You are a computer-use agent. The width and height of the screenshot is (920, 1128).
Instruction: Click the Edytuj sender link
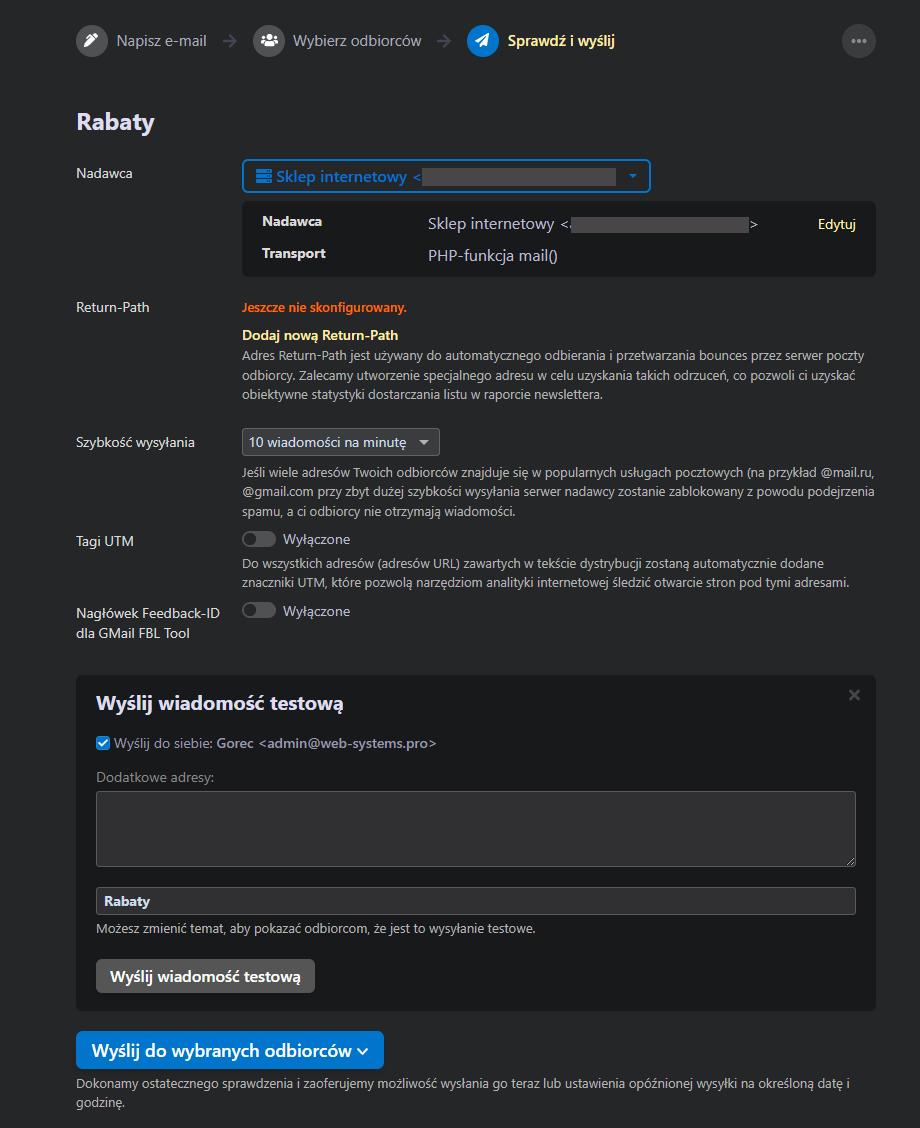click(836, 224)
